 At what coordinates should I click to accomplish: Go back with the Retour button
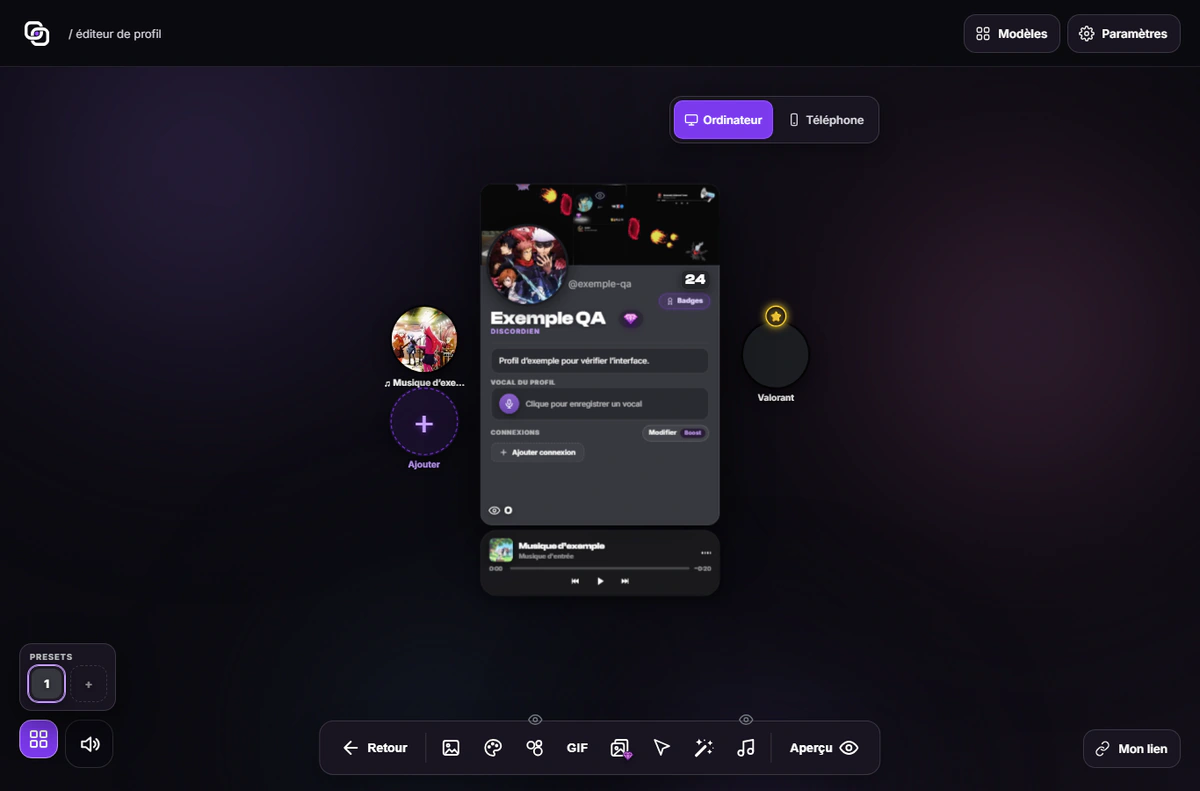(x=375, y=748)
